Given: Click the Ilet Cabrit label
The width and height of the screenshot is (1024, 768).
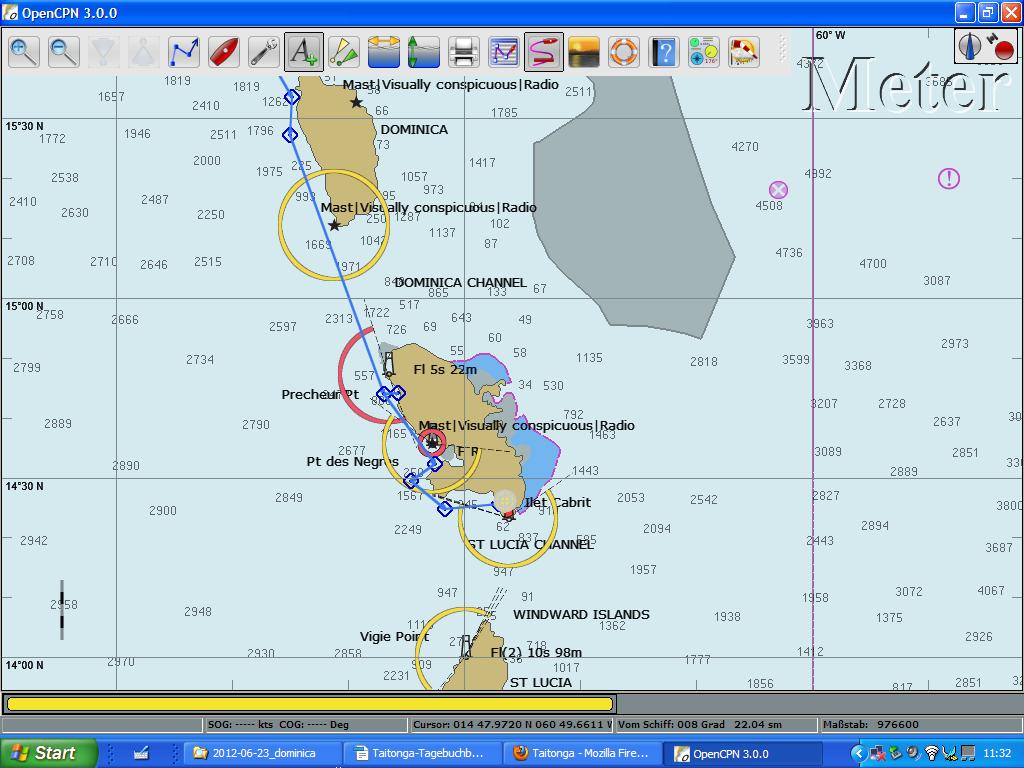Looking at the screenshot, I should tap(558, 502).
